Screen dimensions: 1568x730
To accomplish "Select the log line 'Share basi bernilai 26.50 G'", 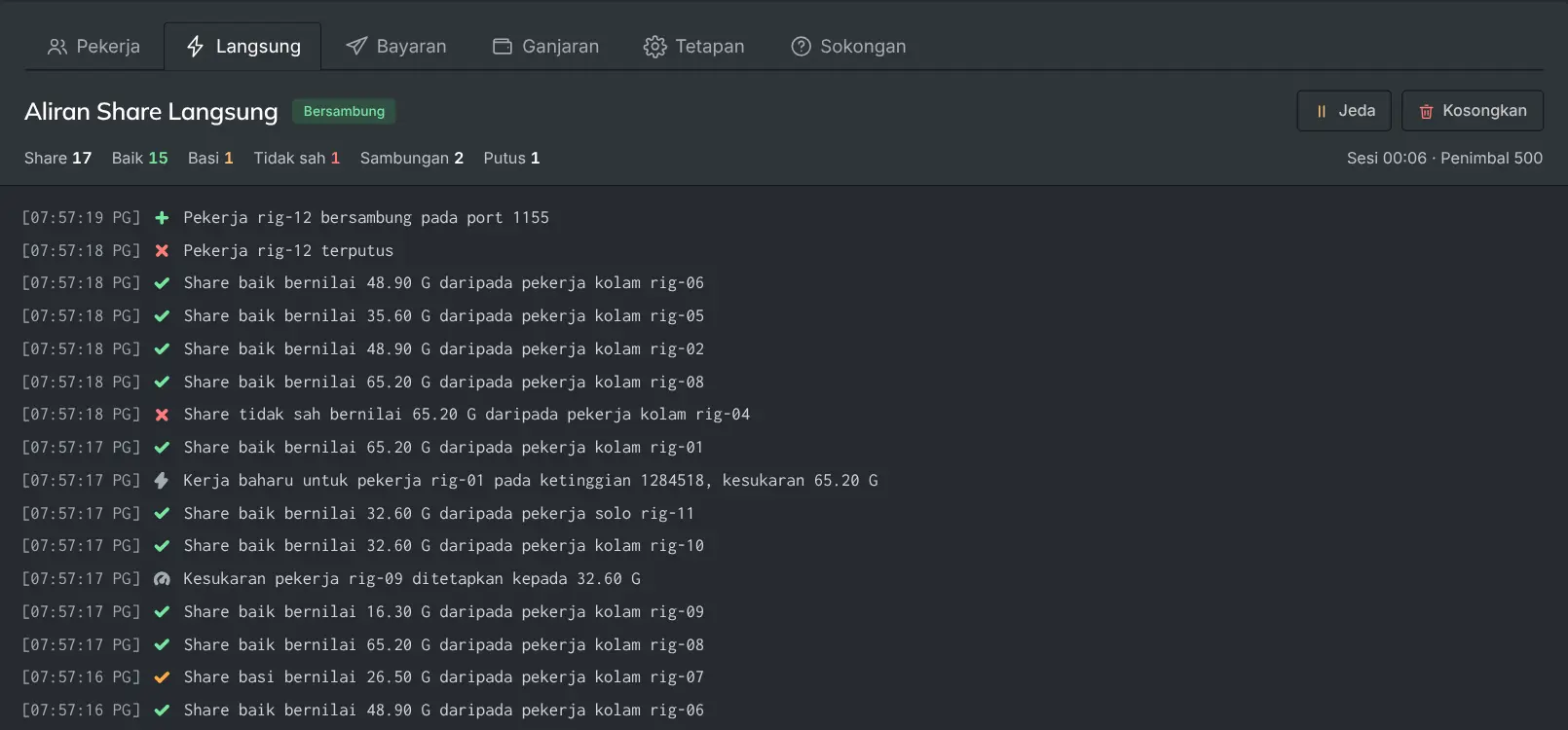I will (444, 677).
